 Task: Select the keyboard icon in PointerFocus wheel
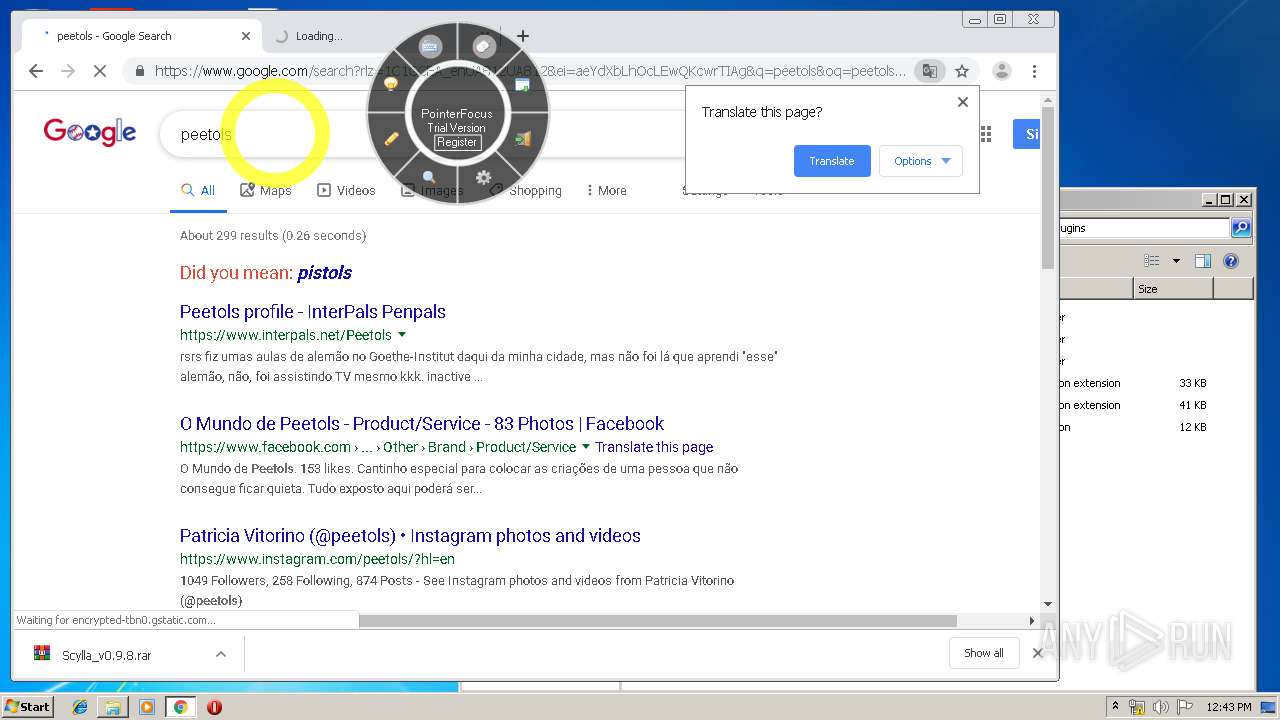click(430, 46)
